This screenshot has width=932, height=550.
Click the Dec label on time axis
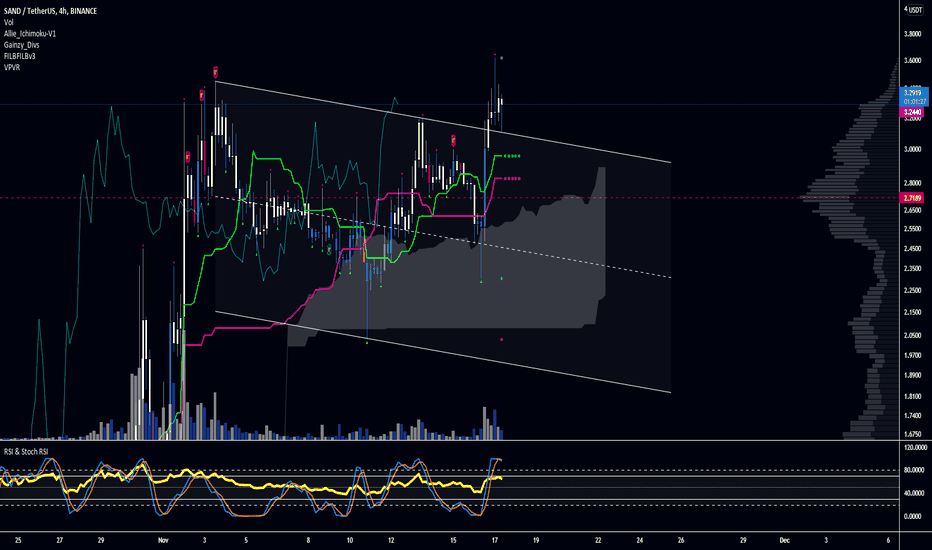click(785, 540)
